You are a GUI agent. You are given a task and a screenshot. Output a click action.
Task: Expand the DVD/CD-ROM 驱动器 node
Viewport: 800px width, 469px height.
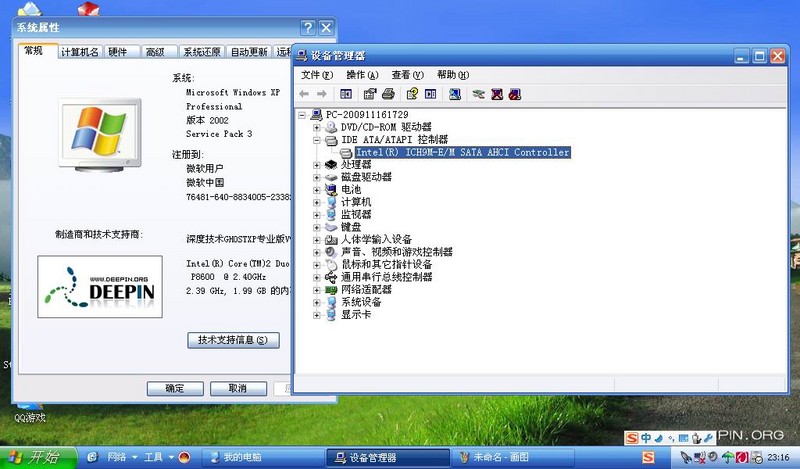(x=316, y=127)
